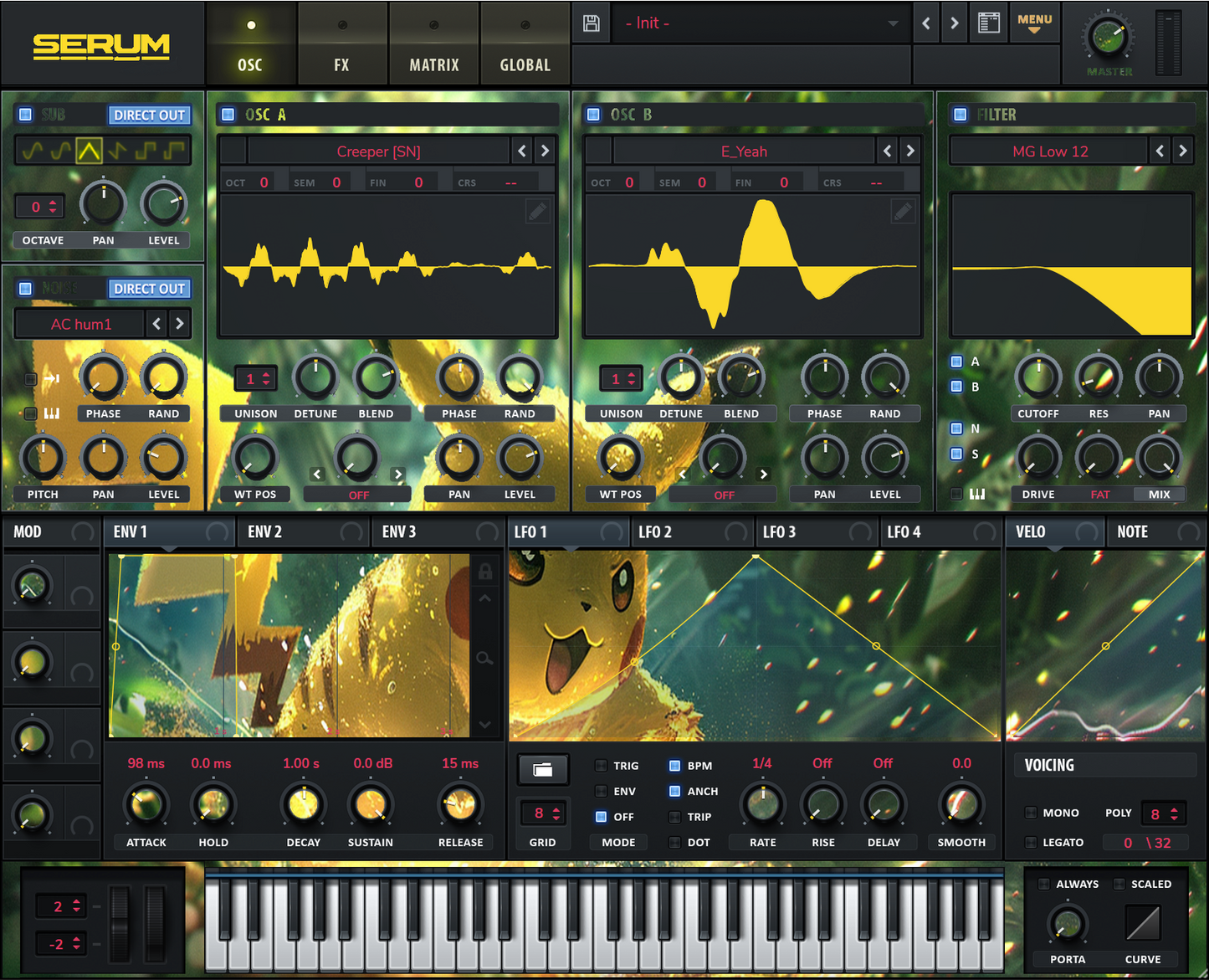Enable the LEGATO checkbox

tap(1031, 843)
